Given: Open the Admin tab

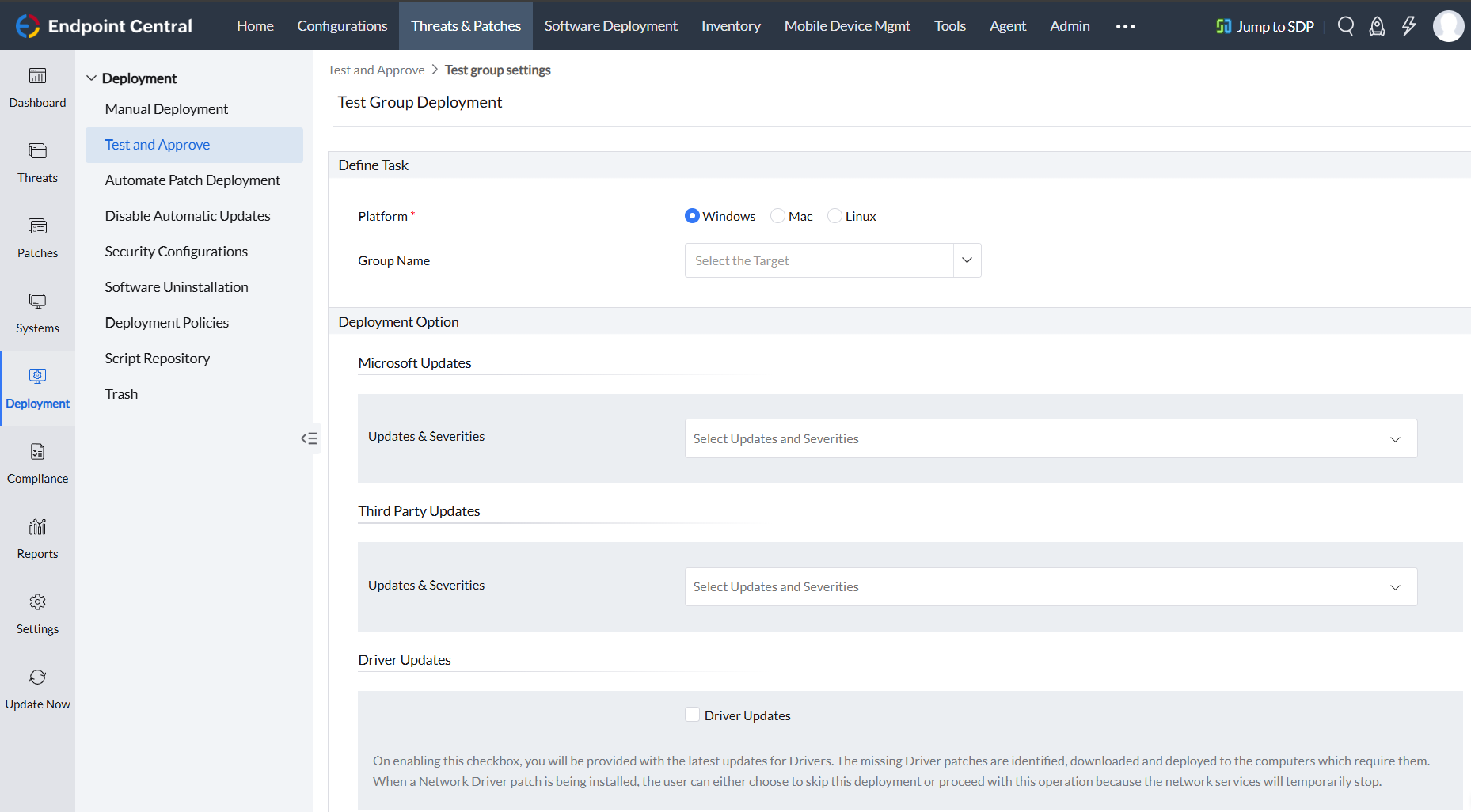Looking at the screenshot, I should (1070, 26).
